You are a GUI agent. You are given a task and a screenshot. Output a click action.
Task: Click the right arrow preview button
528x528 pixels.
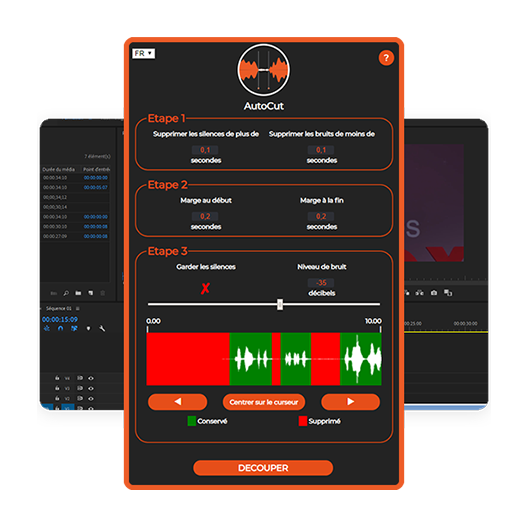(x=351, y=402)
